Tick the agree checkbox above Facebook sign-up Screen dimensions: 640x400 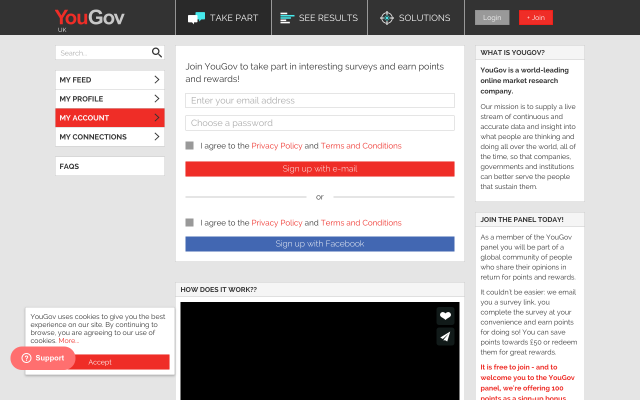coord(189,222)
